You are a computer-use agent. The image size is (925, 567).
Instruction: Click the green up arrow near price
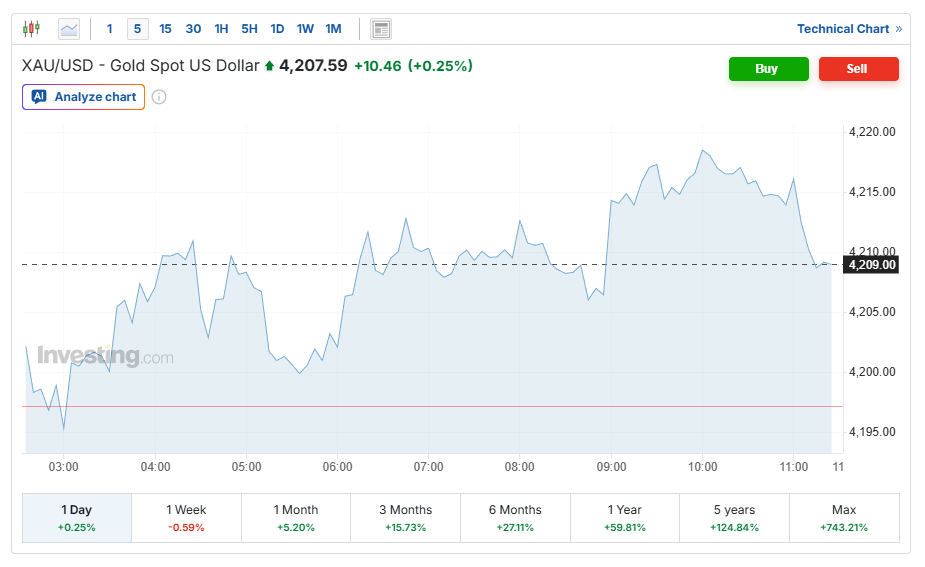[269, 67]
